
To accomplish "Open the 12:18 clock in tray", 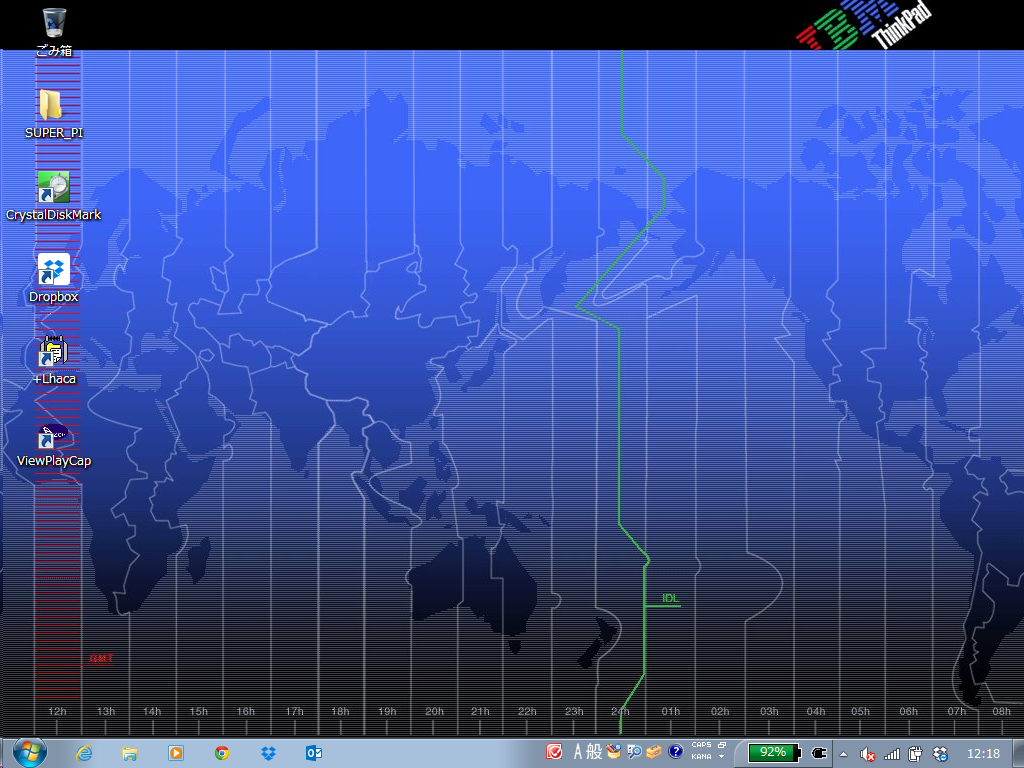I will click(x=984, y=754).
